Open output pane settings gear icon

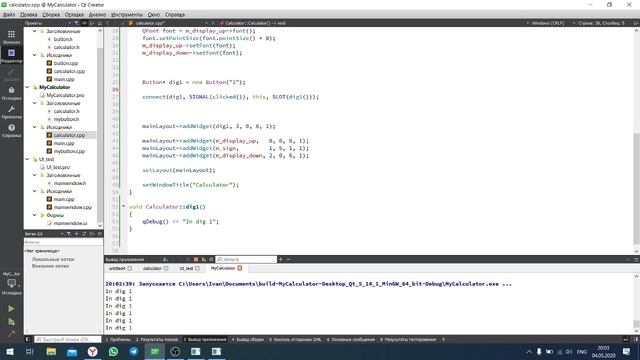[211, 260]
